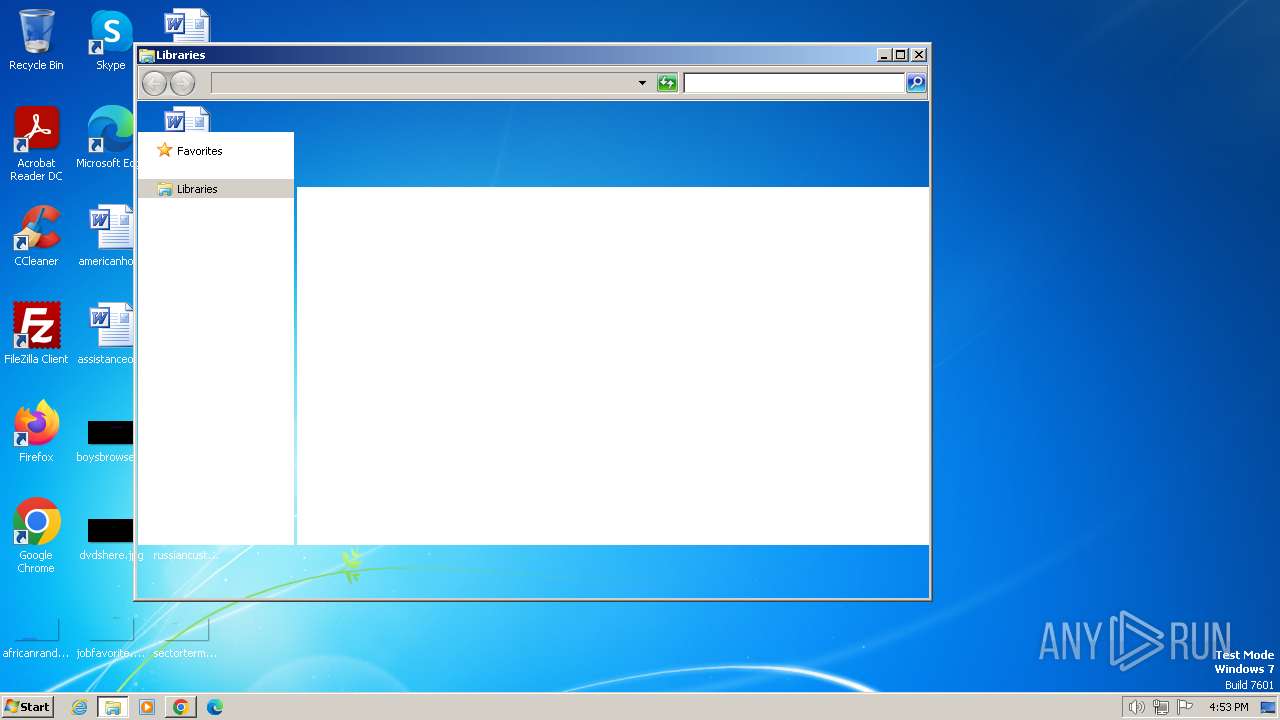Image resolution: width=1280 pixels, height=720 pixels.
Task: Click the Chrome taskbar button
Action: [181, 707]
